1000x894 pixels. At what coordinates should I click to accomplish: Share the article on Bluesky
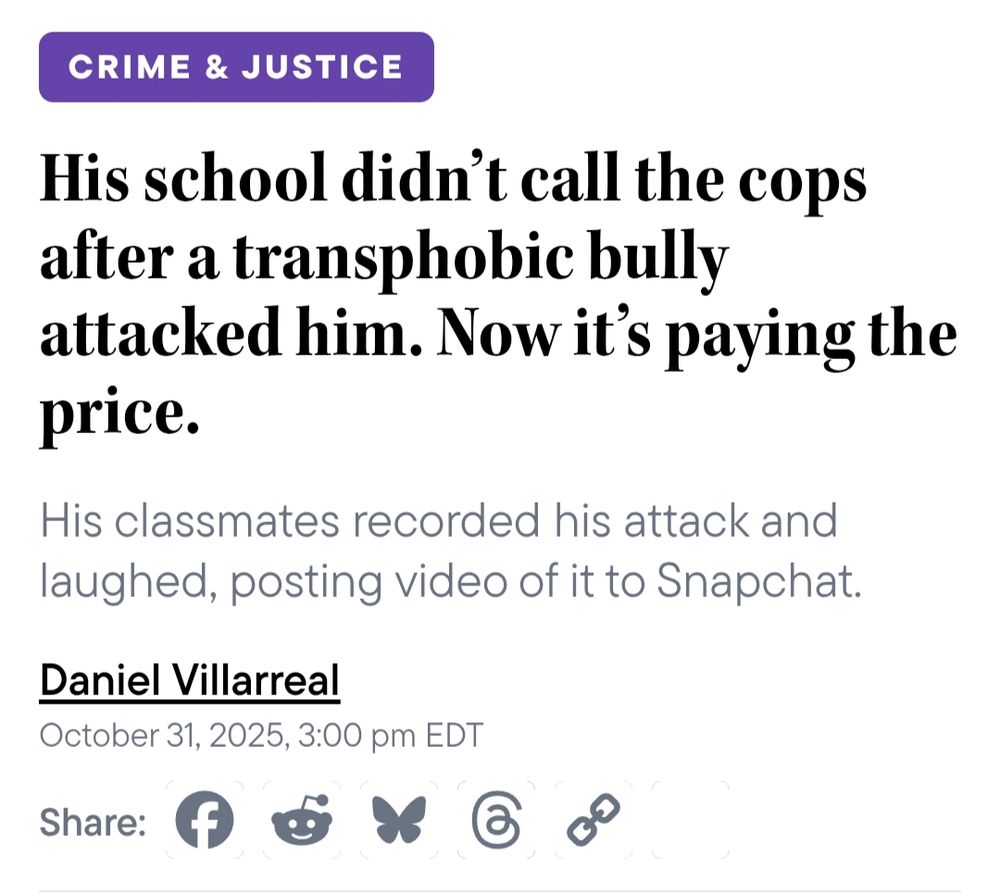(x=399, y=820)
